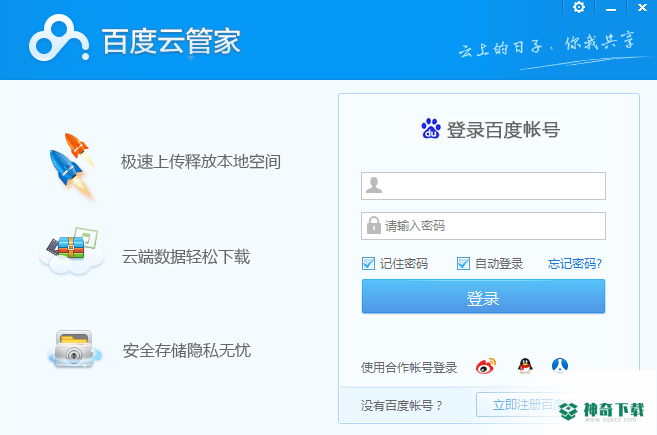Log in with QQ penguin icon

pos(525,366)
